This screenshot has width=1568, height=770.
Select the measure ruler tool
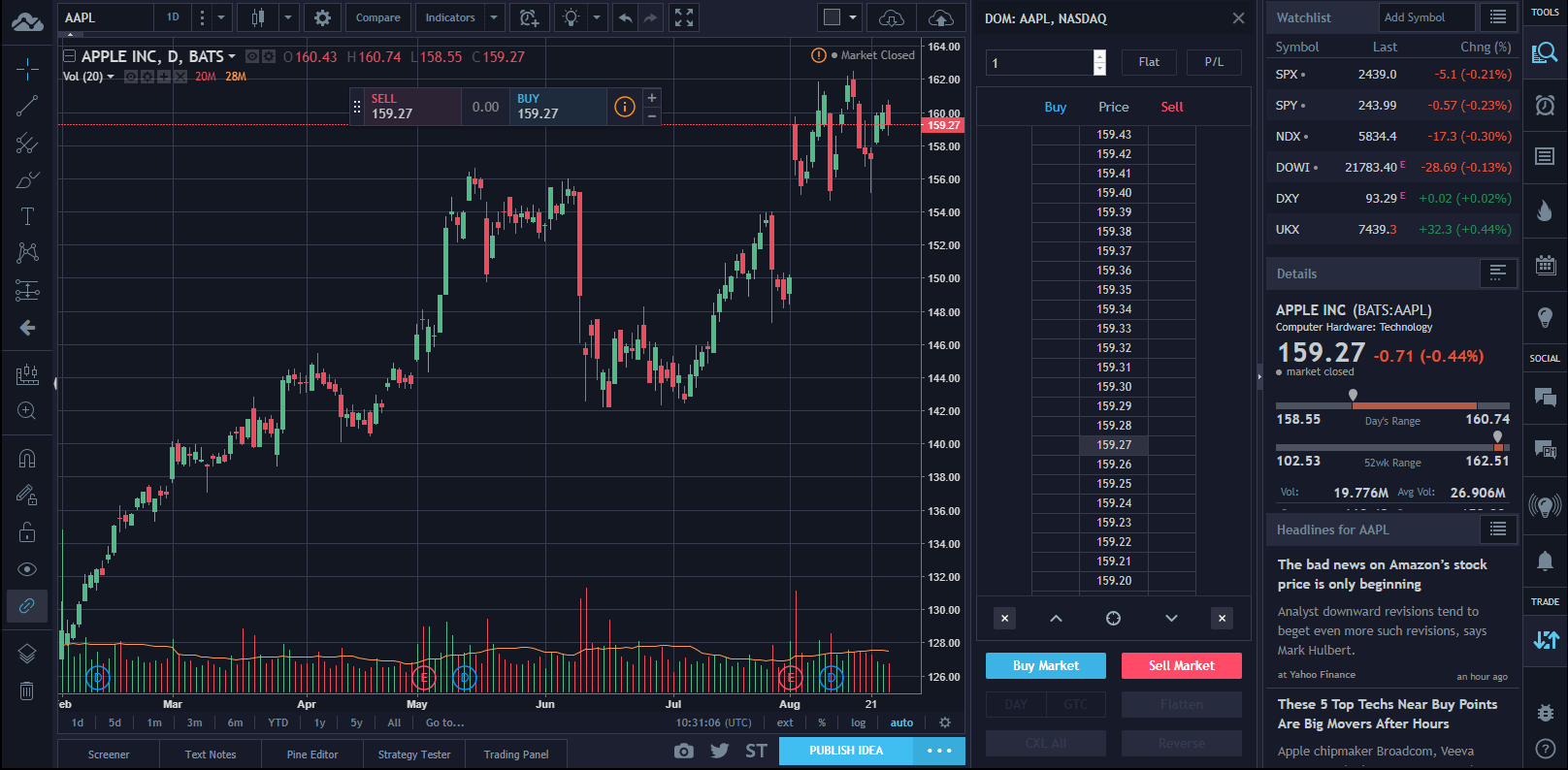click(x=27, y=374)
